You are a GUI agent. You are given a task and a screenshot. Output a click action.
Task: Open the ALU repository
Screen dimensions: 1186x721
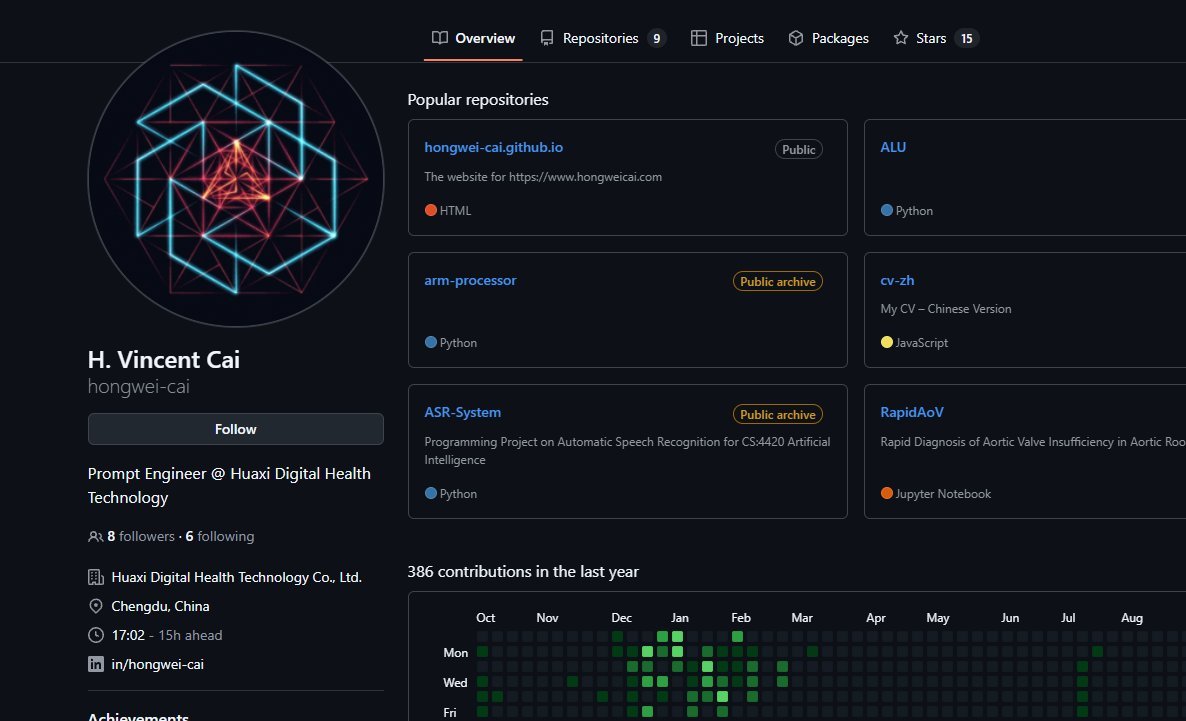point(893,148)
